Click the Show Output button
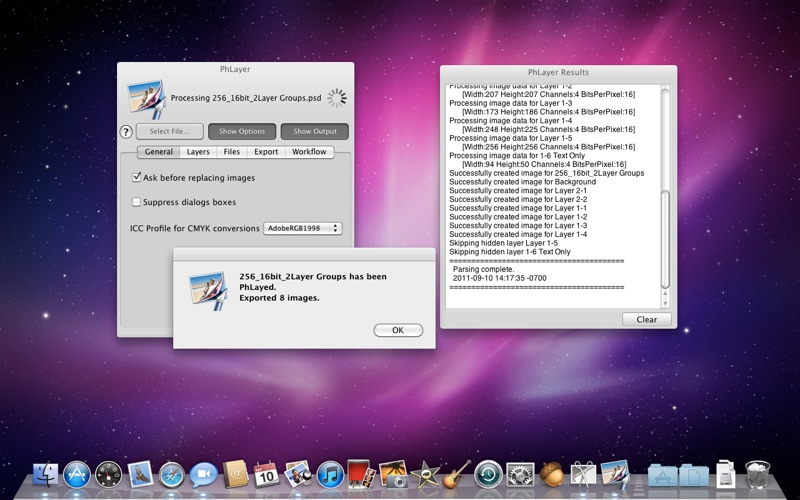 point(315,131)
